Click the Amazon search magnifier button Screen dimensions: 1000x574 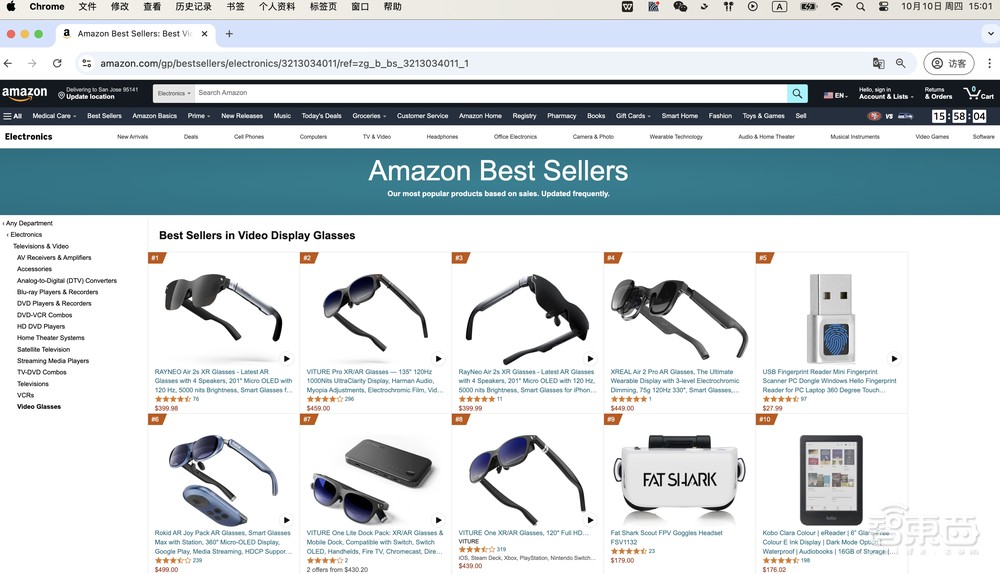pos(797,94)
